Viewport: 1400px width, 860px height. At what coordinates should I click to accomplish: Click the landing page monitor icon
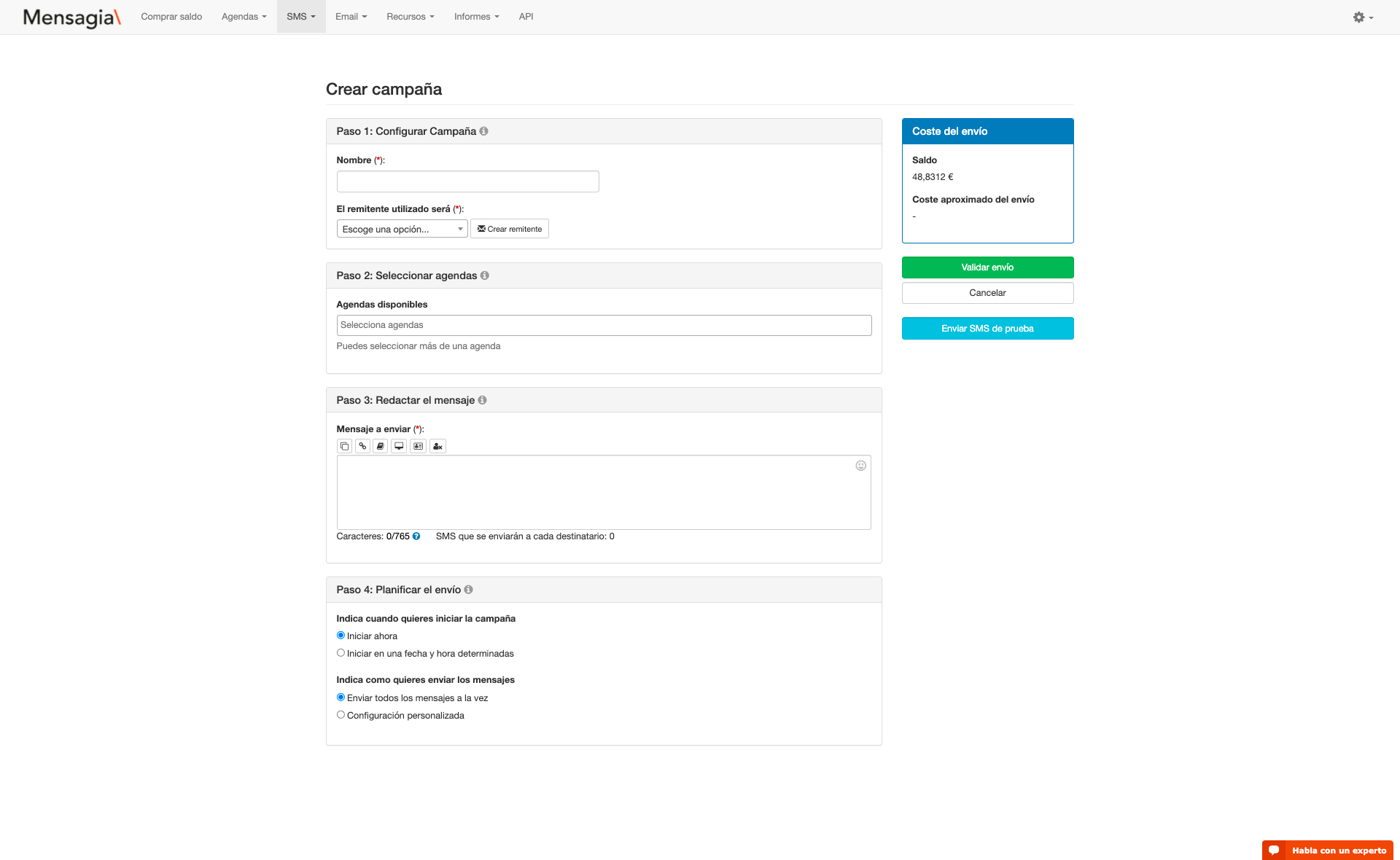click(x=399, y=445)
